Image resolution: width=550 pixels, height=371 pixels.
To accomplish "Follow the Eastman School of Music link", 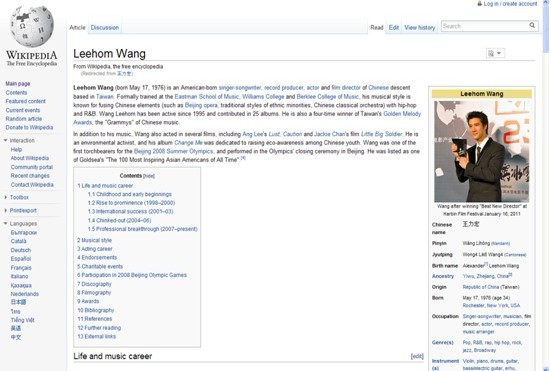I will coord(207,96).
